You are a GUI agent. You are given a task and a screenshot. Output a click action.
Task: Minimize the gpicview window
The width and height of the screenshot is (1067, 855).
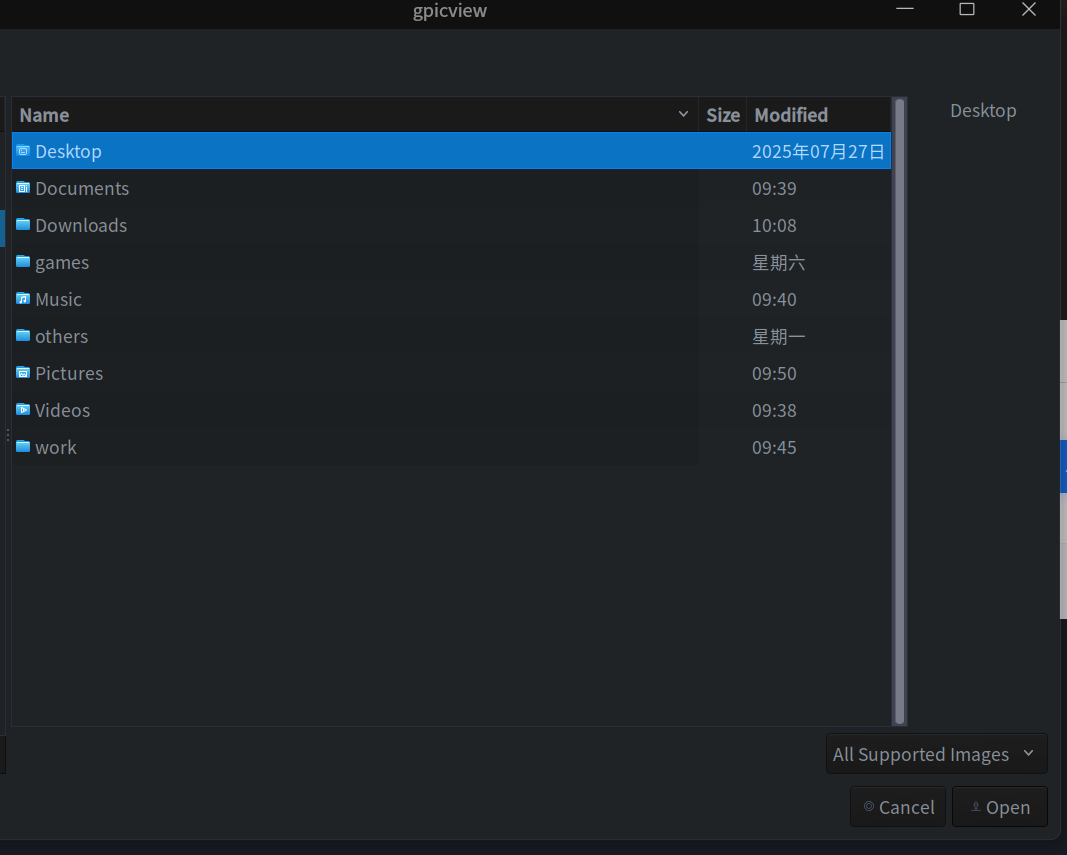pos(905,9)
